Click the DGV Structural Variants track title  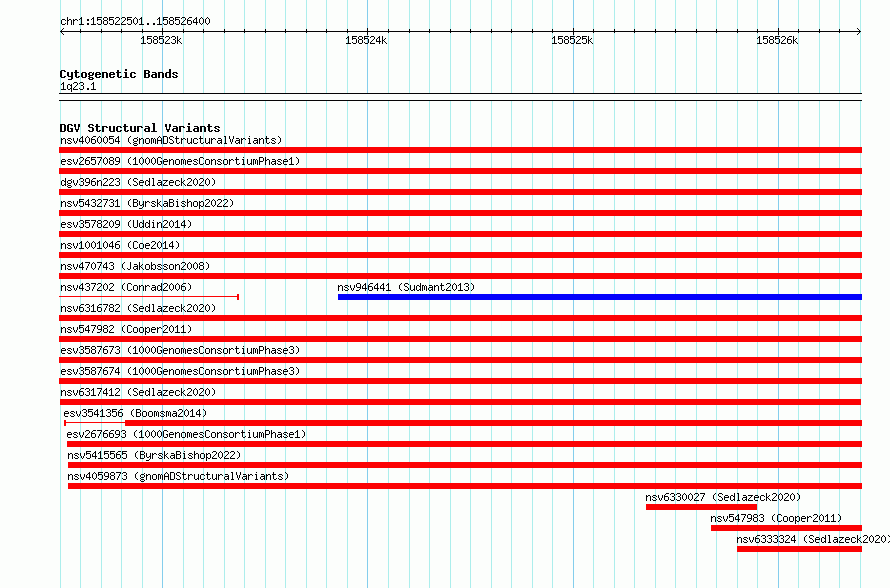[x=140, y=128]
